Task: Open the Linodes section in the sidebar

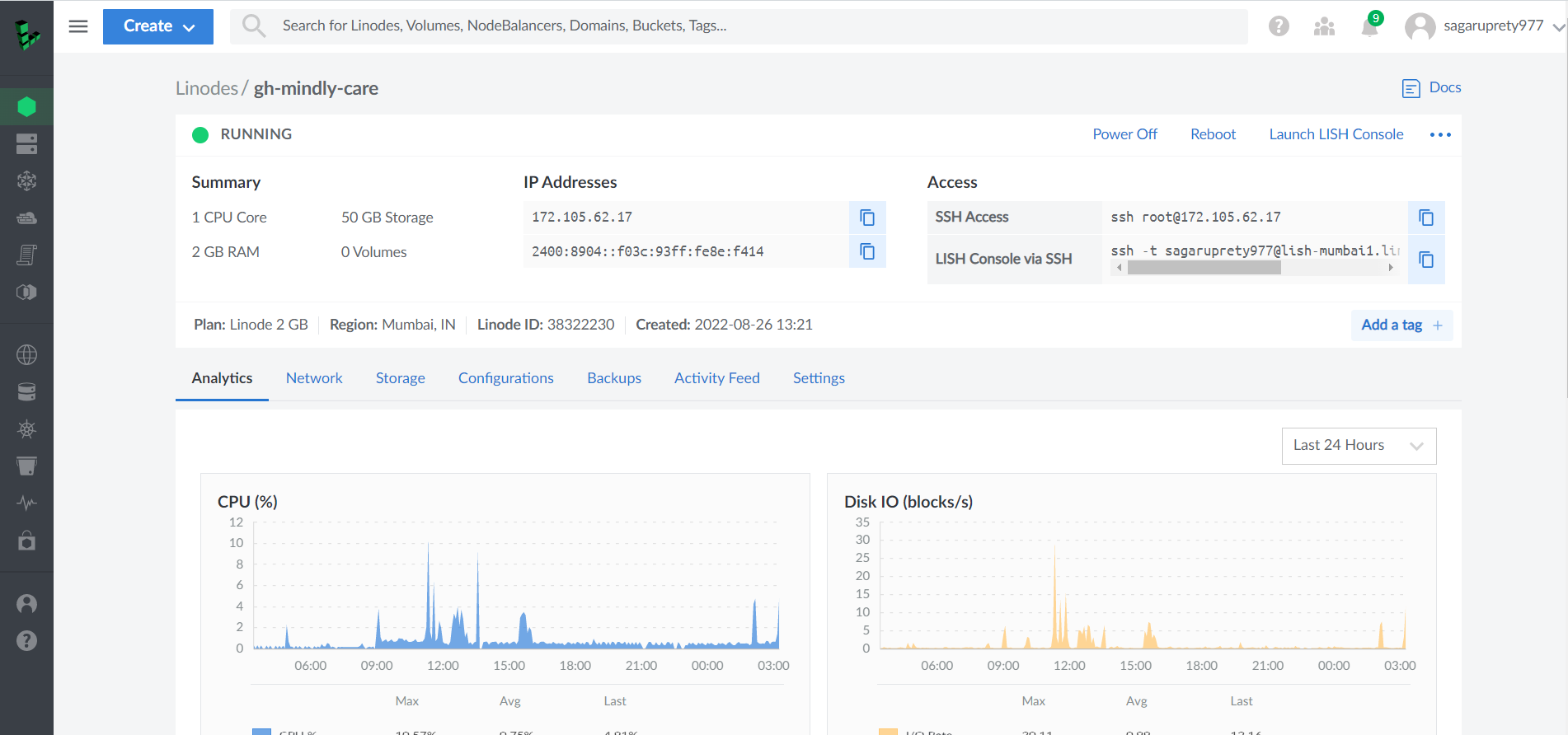Action: click(26, 106)
